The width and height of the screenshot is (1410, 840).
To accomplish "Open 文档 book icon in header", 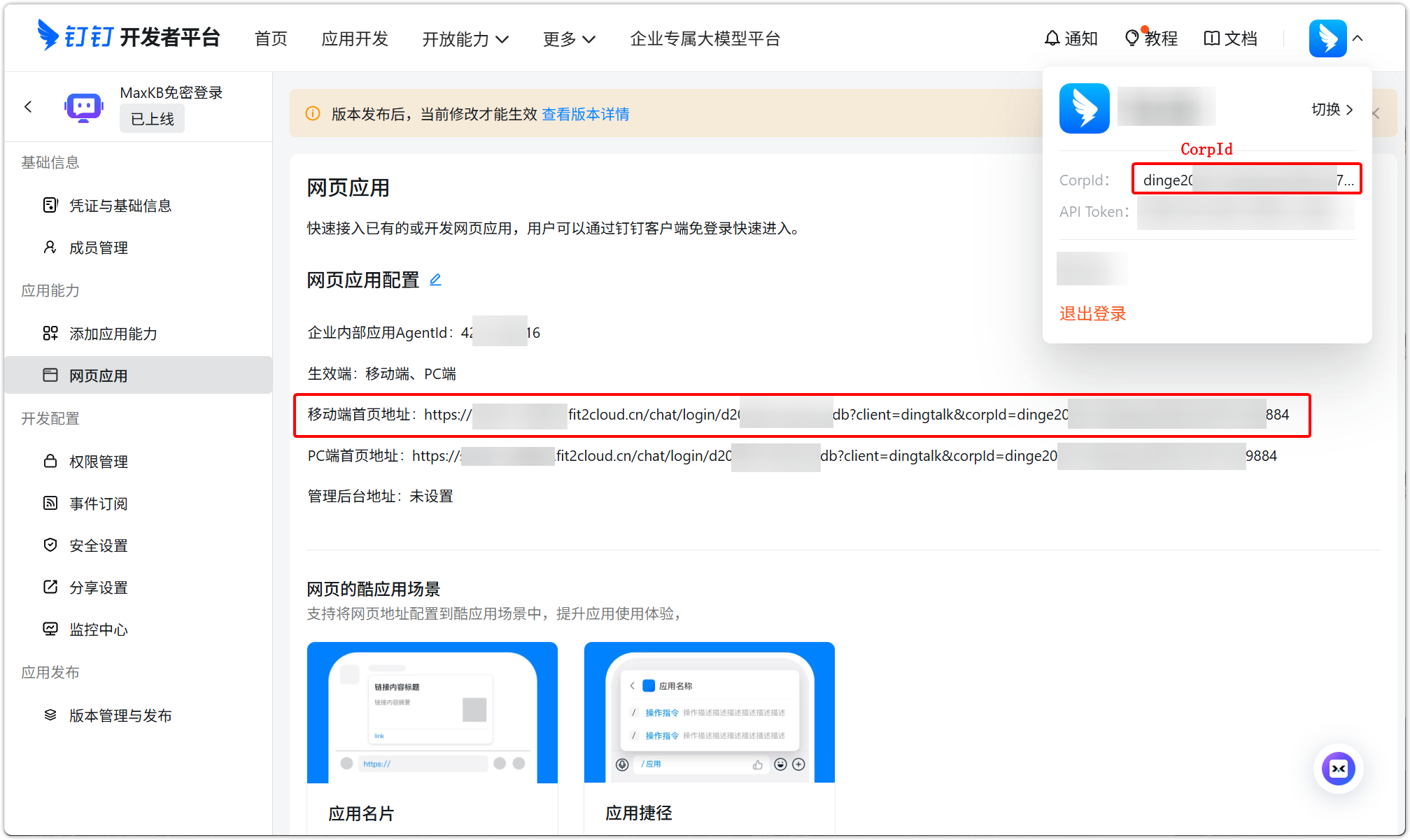I will pos(1211,38).
